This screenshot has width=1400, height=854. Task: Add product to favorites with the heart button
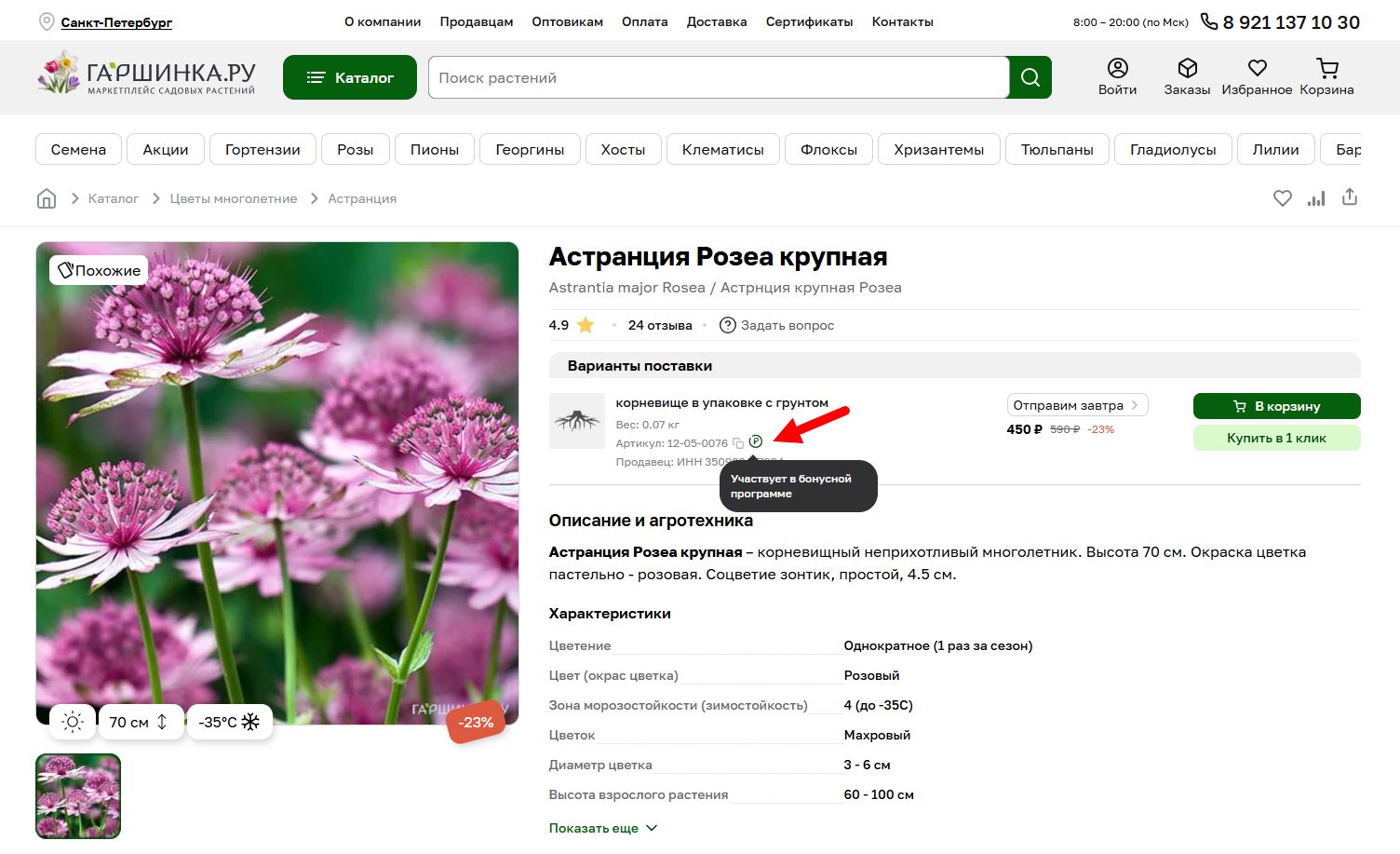coord(1282,197)
